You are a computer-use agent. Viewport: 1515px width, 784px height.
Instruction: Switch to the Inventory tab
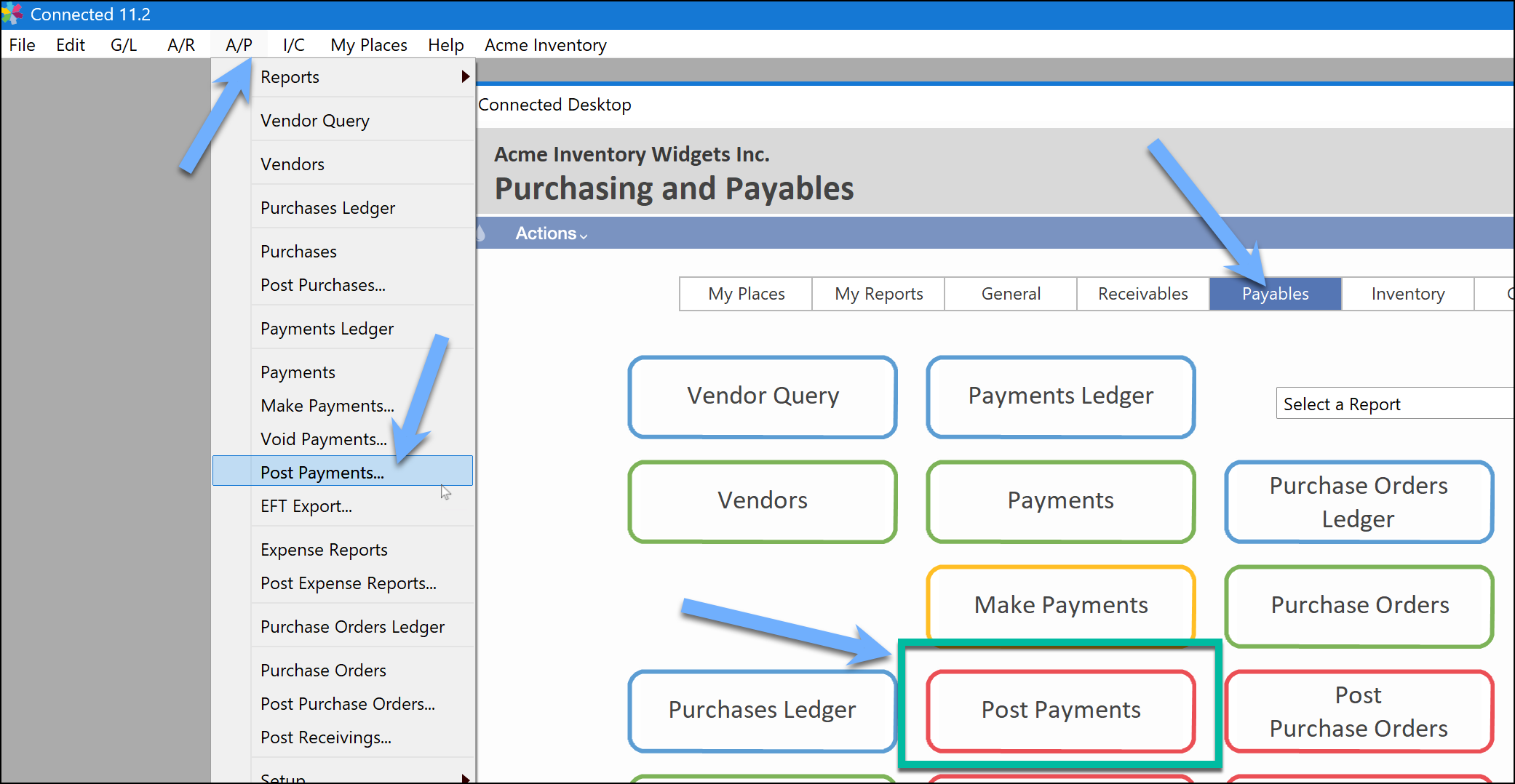(x=1408, y=294)
